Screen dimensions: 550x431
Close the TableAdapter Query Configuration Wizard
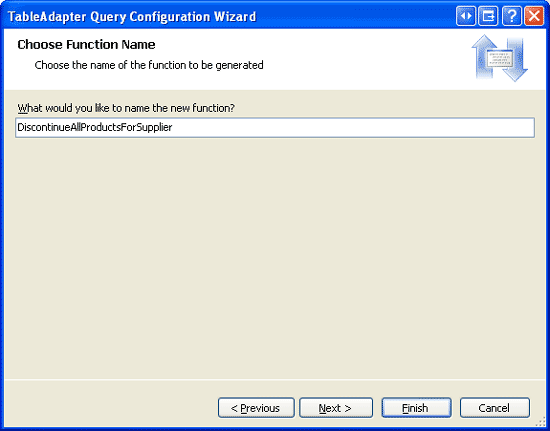click(x=534, y=16)
